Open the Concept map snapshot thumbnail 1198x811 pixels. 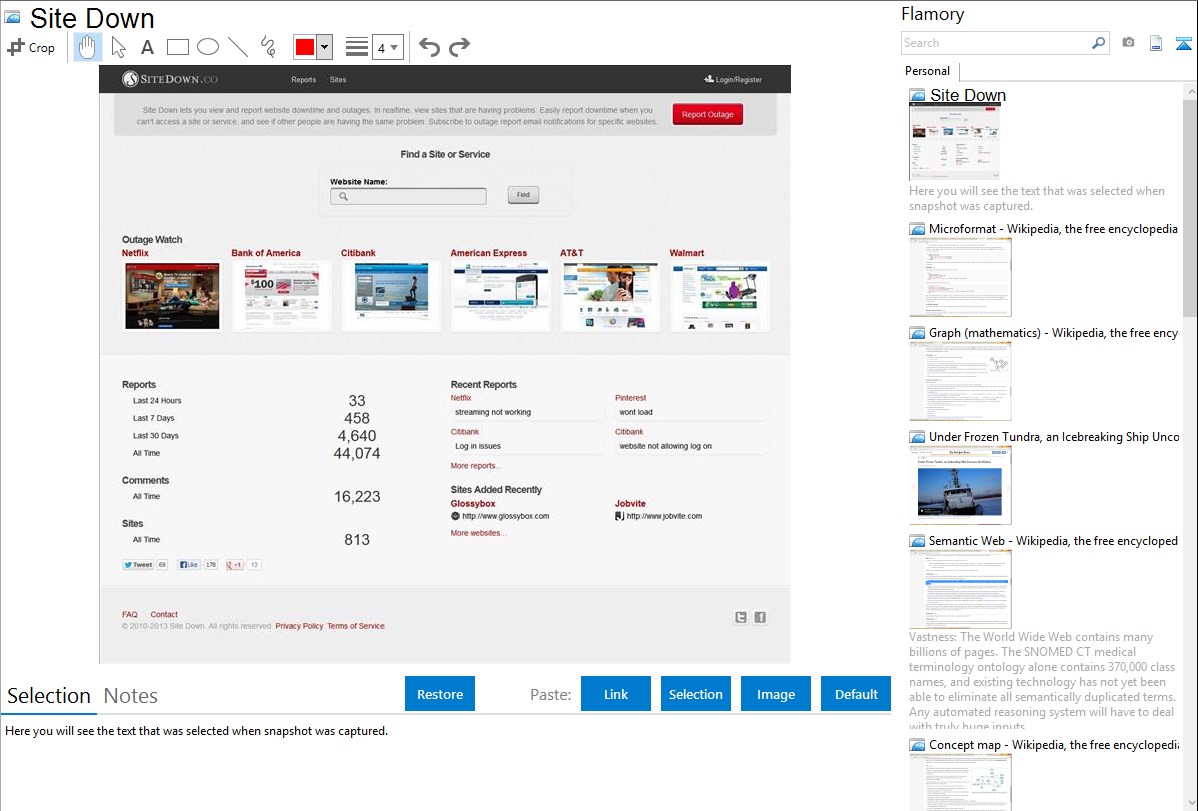coord(960,782)
